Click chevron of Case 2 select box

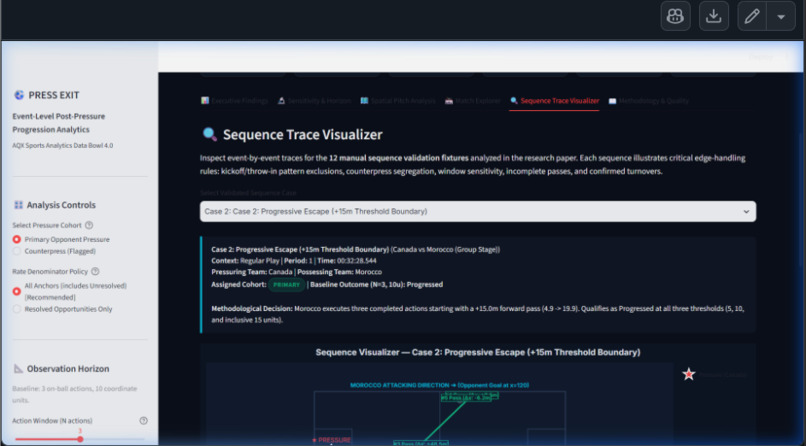click(x=746, y=212)
